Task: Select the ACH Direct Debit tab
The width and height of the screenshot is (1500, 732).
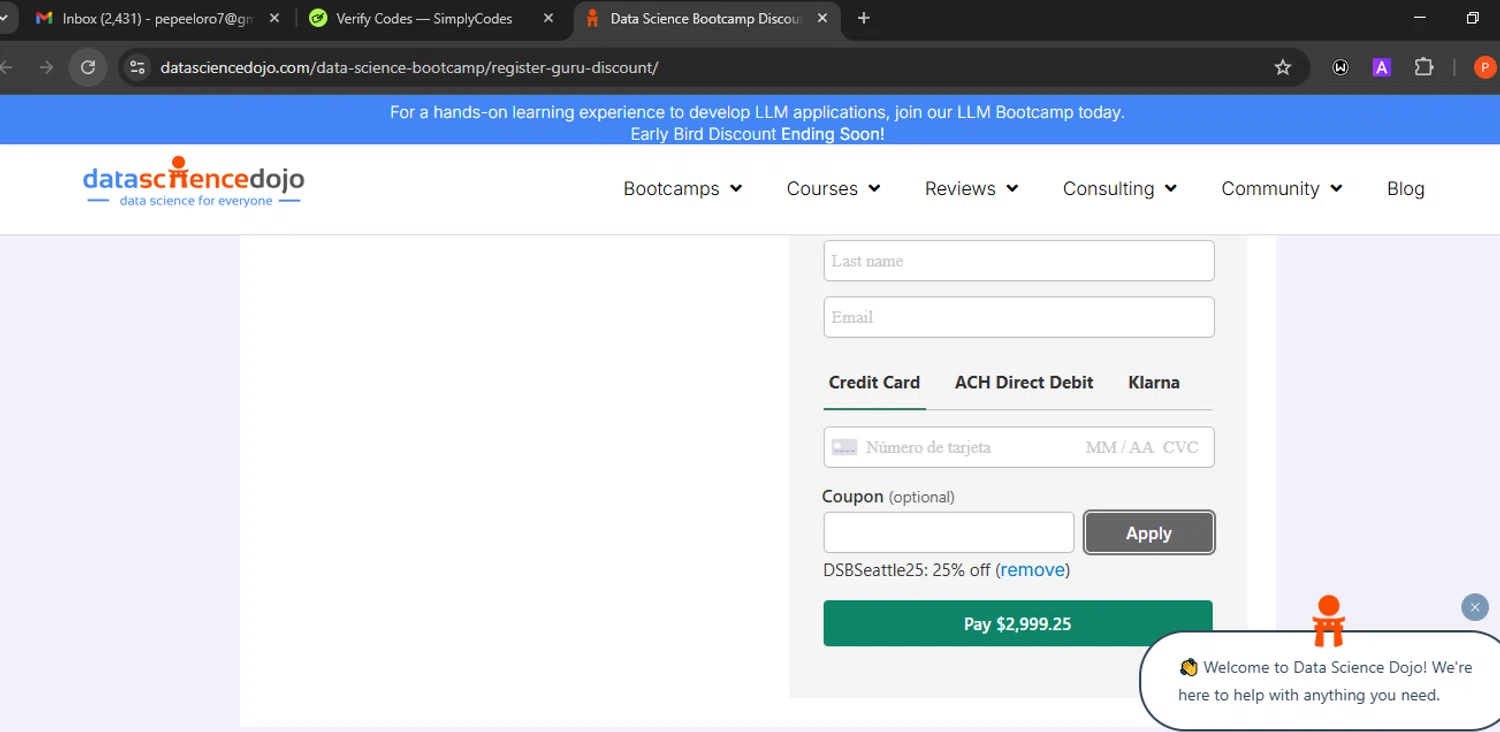Action: pyautogui.click(x=1024, y=382)
